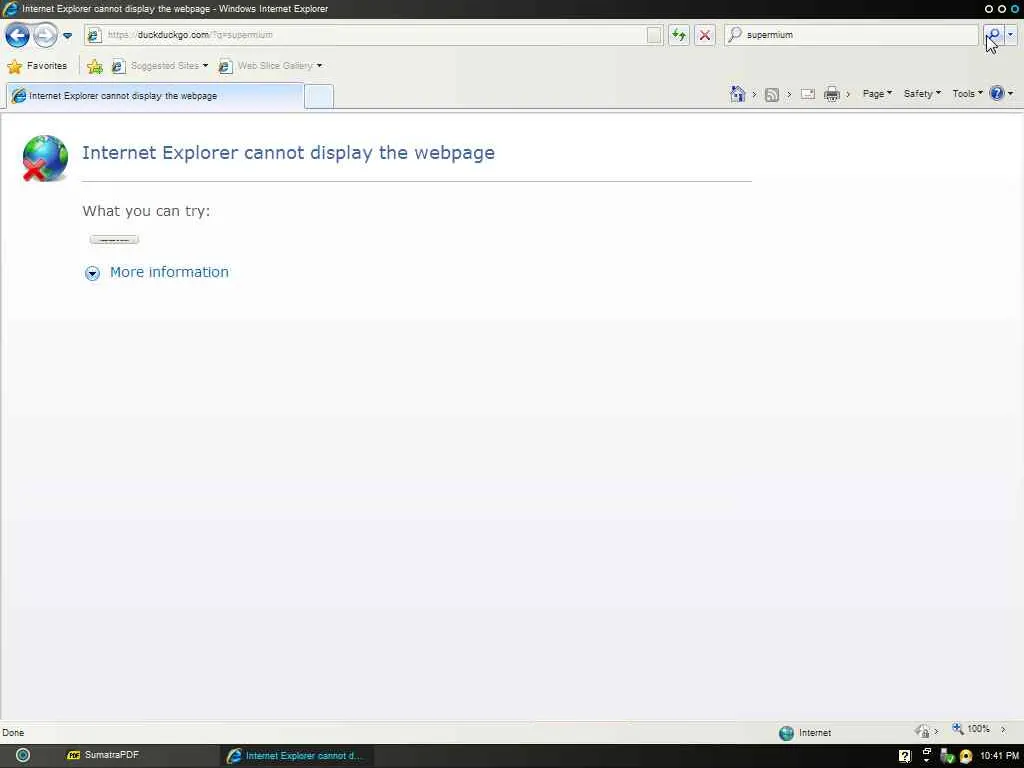The height and width of the screenshot is (768, 1024).
Task: Stop loading with the red X button
Action: pos(705,35)
